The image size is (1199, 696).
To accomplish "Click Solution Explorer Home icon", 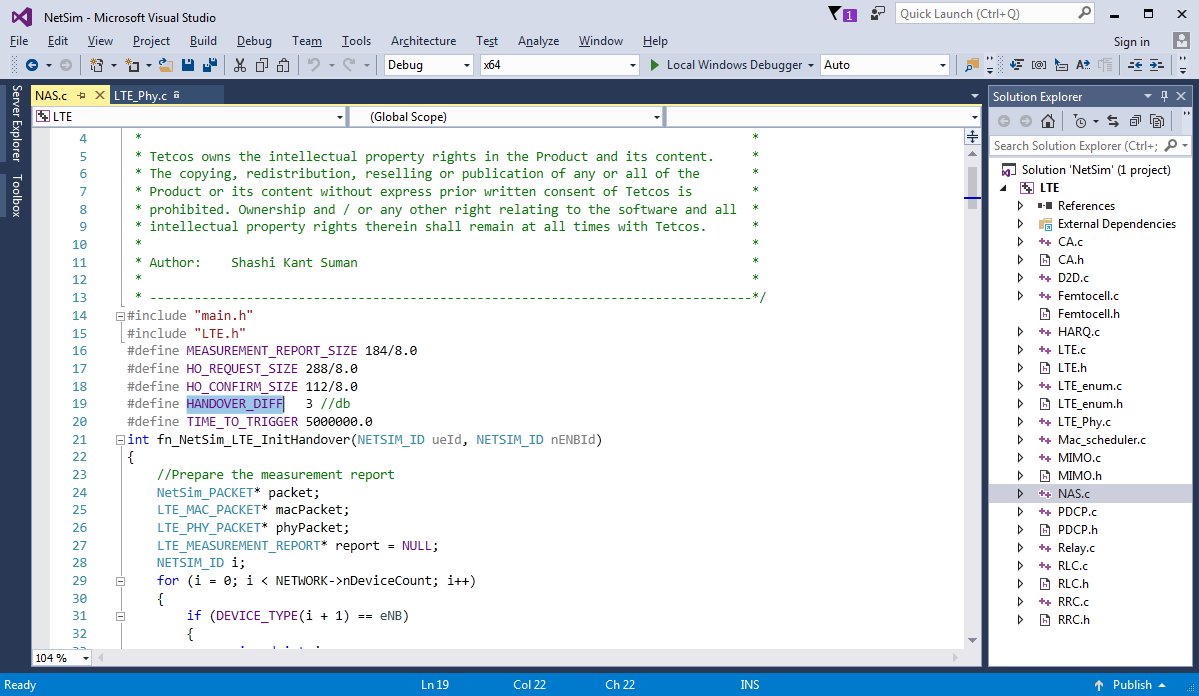I will 1048,121.
